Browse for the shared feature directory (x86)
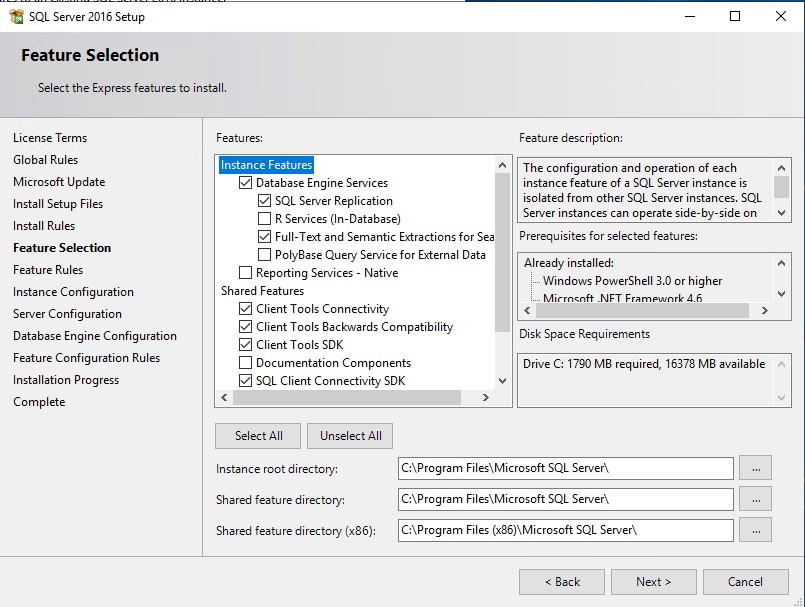 [x=755, y=530]
